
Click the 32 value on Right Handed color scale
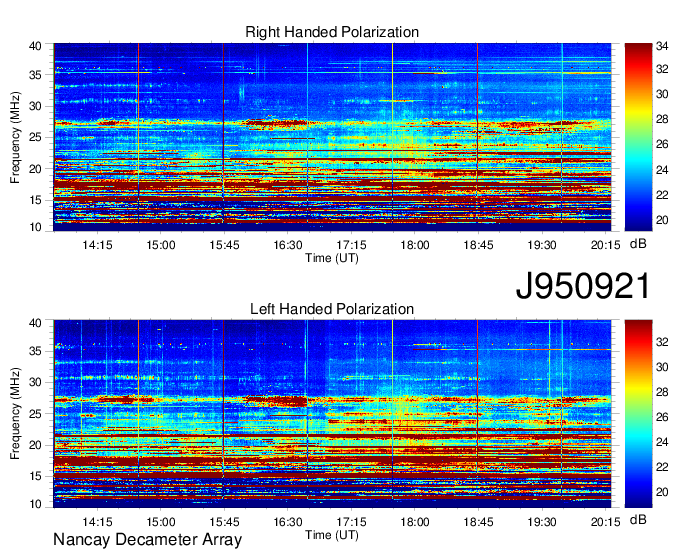click(x=662, y=69)
